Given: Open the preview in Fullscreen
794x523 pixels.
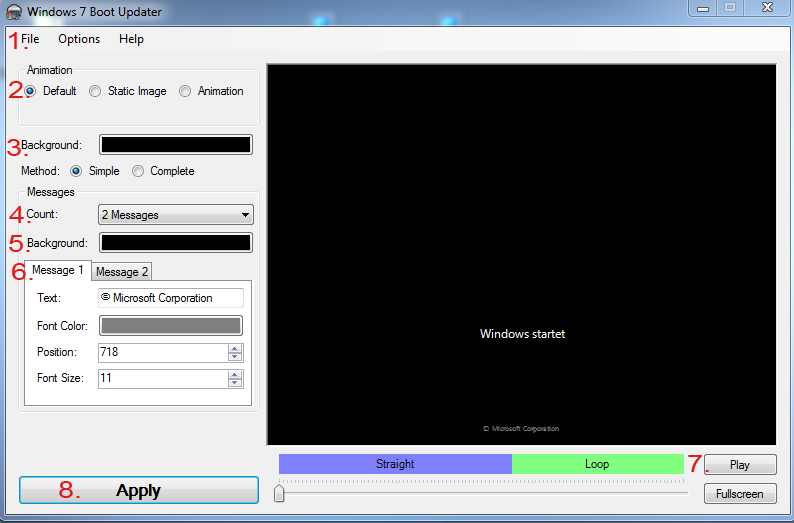Looking at the screenshot, I should pos(740,494).
